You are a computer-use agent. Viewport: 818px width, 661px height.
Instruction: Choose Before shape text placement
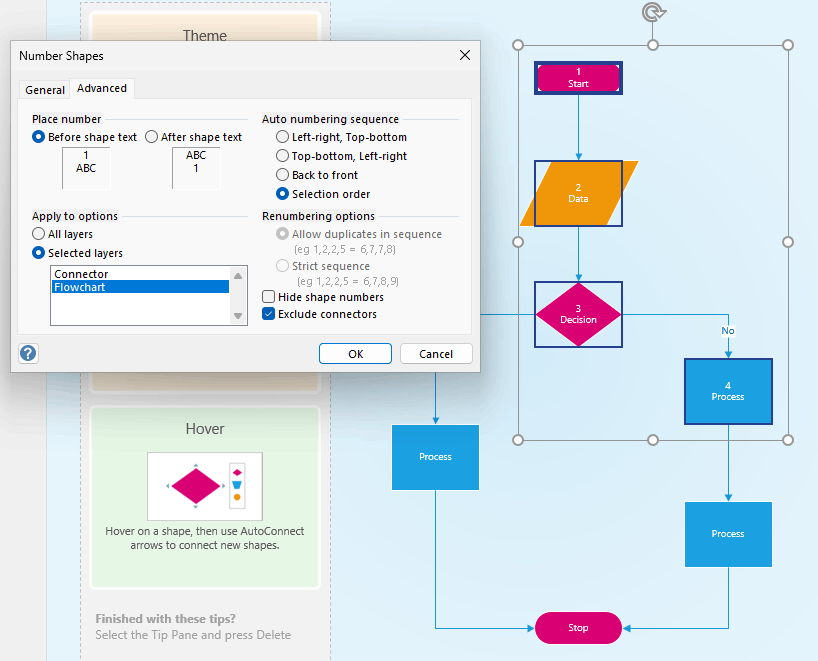[85, 137]
